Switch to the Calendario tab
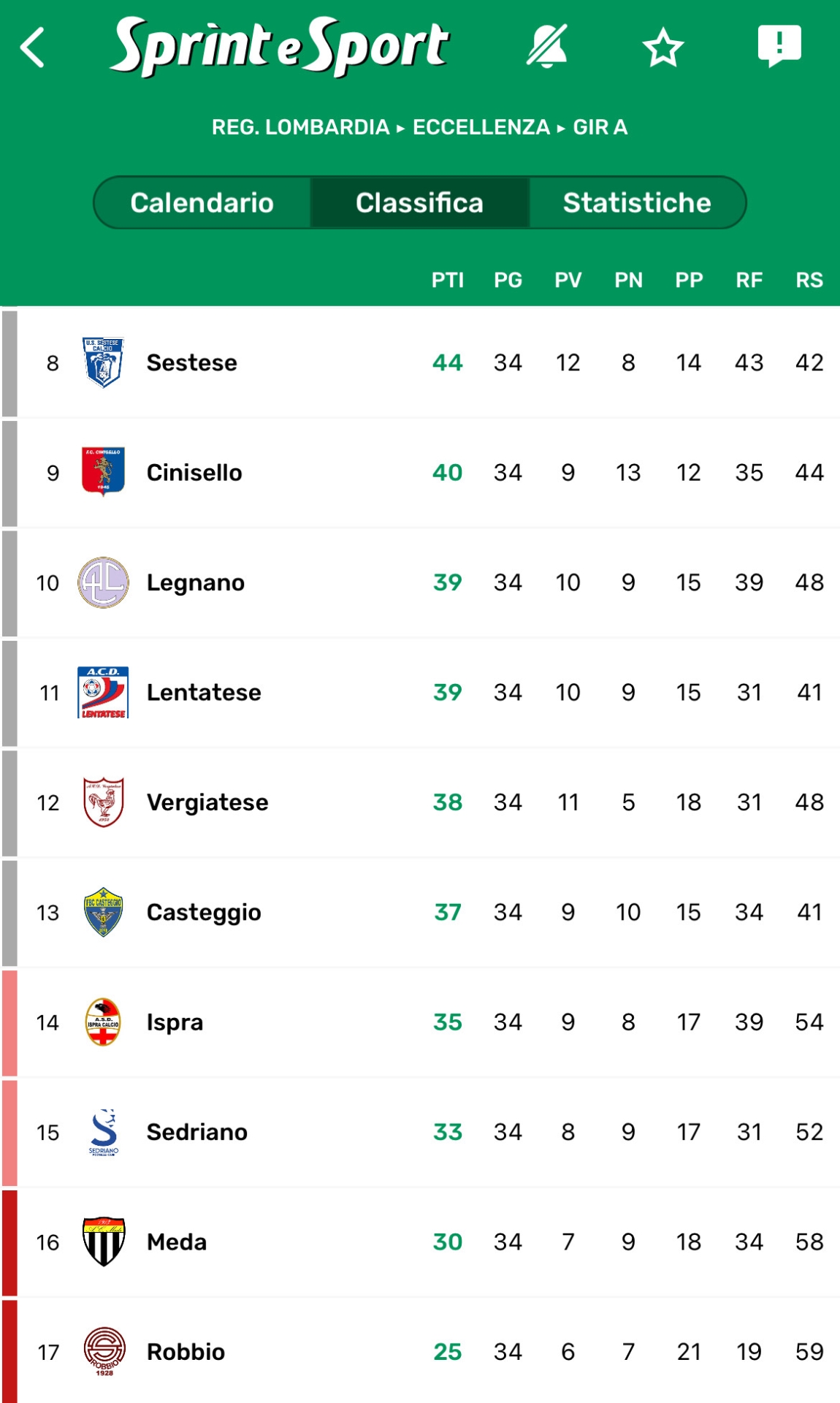The image size is (840, 1403). click(x=202, y=202)
